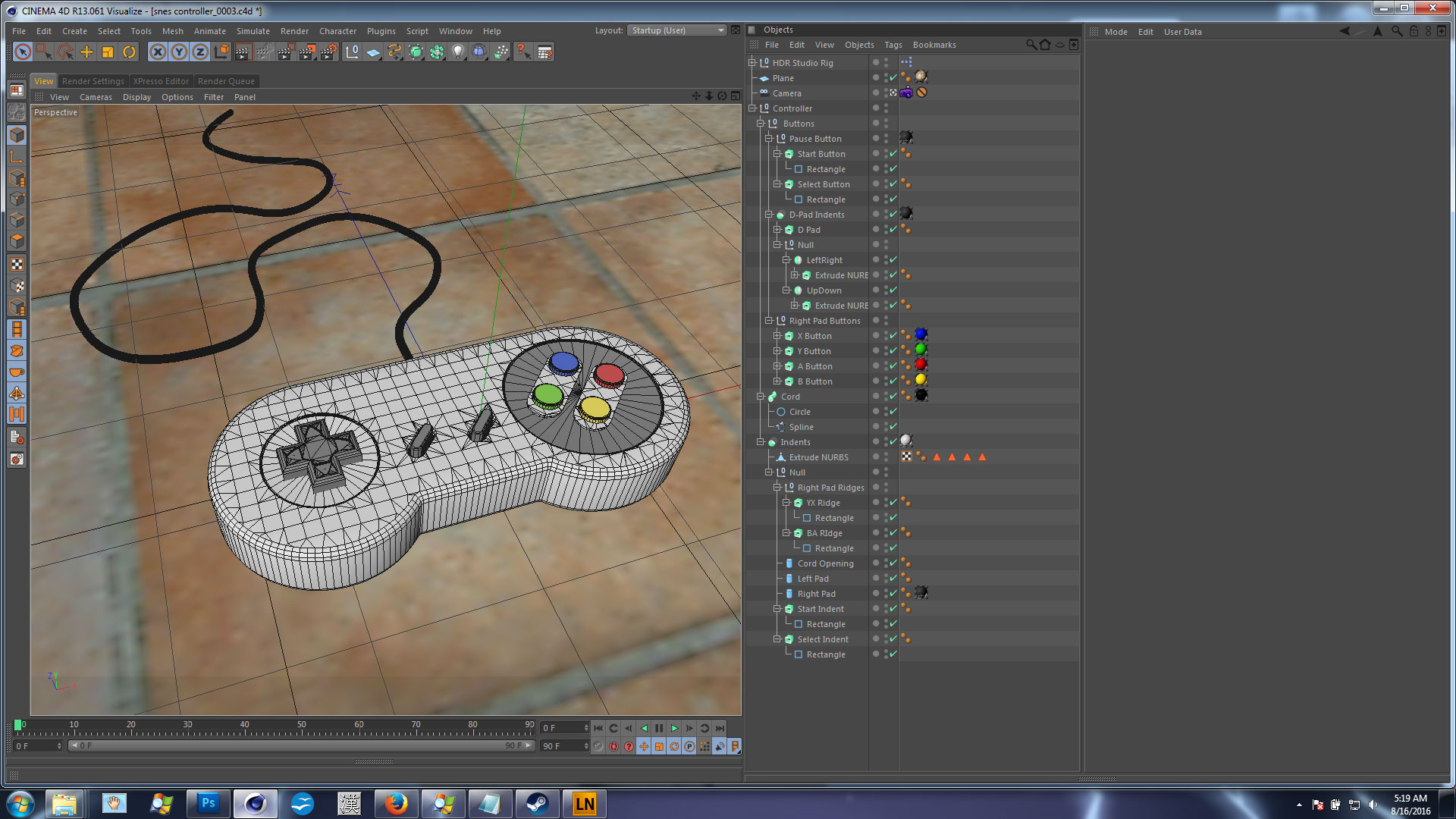
Task: Collapse the Controller hierarchy
Action: pos(752,108)
